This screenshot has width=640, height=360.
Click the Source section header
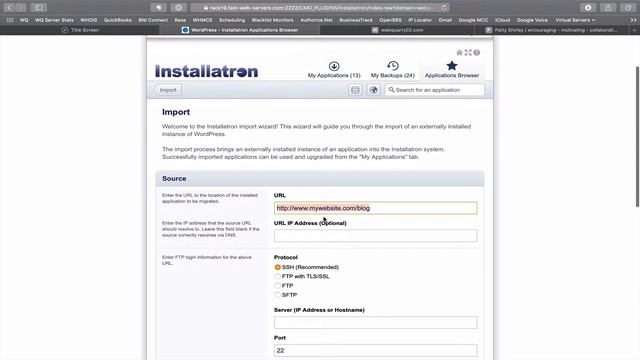coord(320,178)
